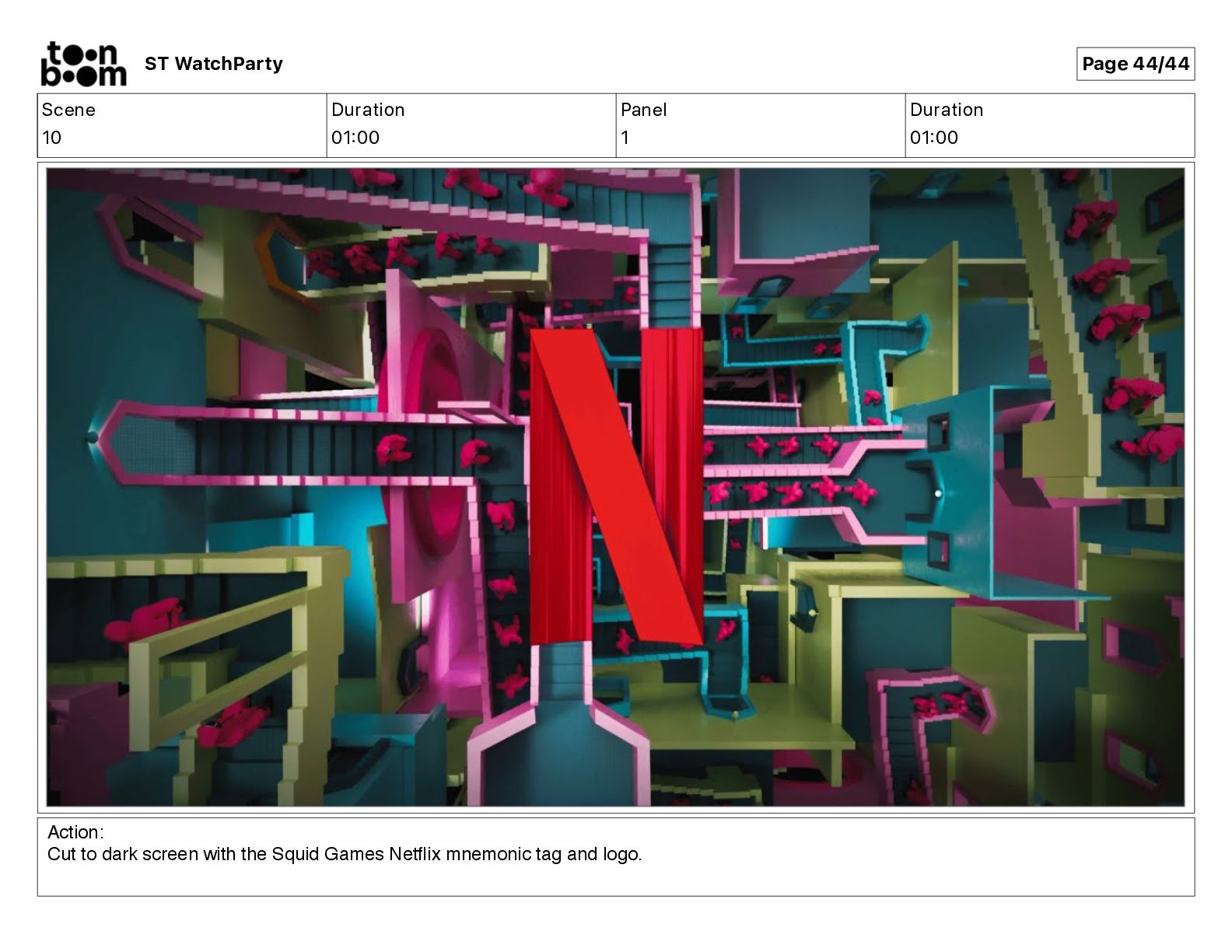Click the action text about Squid Games mnemonic

click(345, 854)
